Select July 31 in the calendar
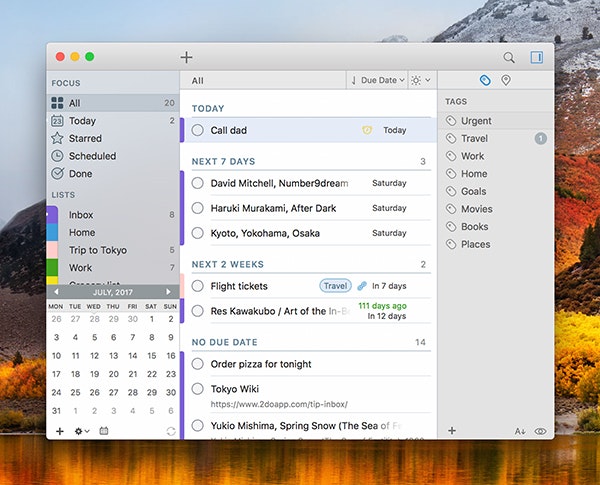 (56, 411)
